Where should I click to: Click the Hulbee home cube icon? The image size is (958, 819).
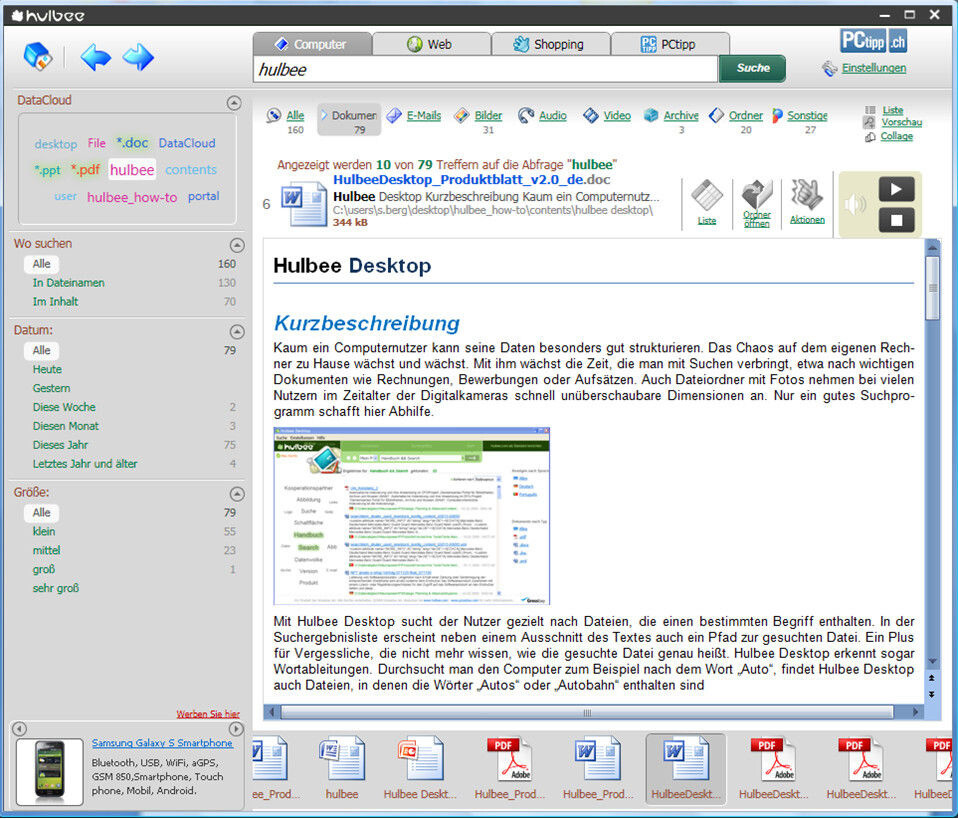pos(37,57)
